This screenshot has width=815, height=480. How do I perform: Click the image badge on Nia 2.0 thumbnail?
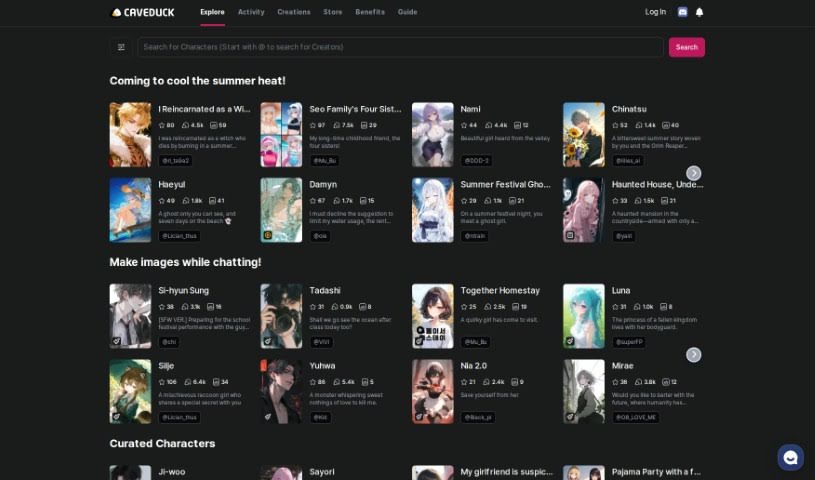point(419,416)
